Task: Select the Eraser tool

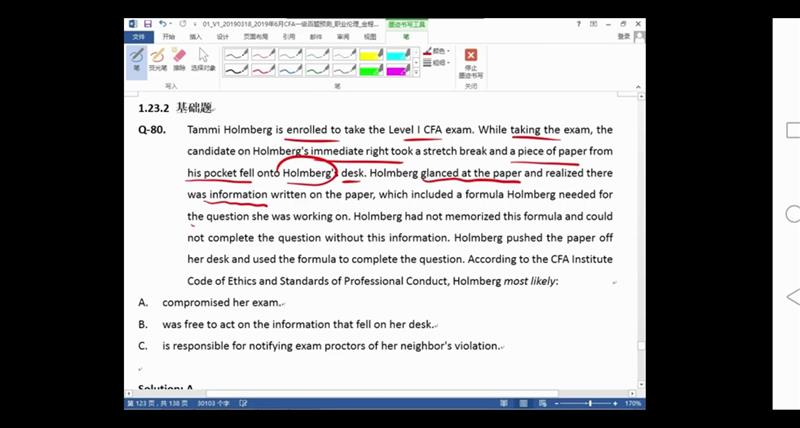Action: [x=179, y=60]
